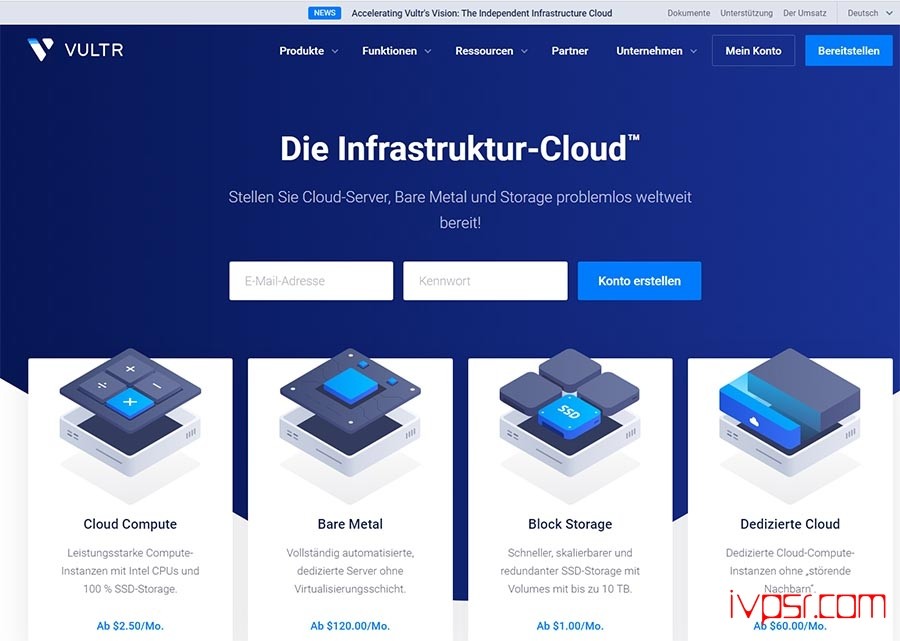Focus the E-Mail-Adresse field
This screenshot has width=900, height=641.
[x=311, y=281]
